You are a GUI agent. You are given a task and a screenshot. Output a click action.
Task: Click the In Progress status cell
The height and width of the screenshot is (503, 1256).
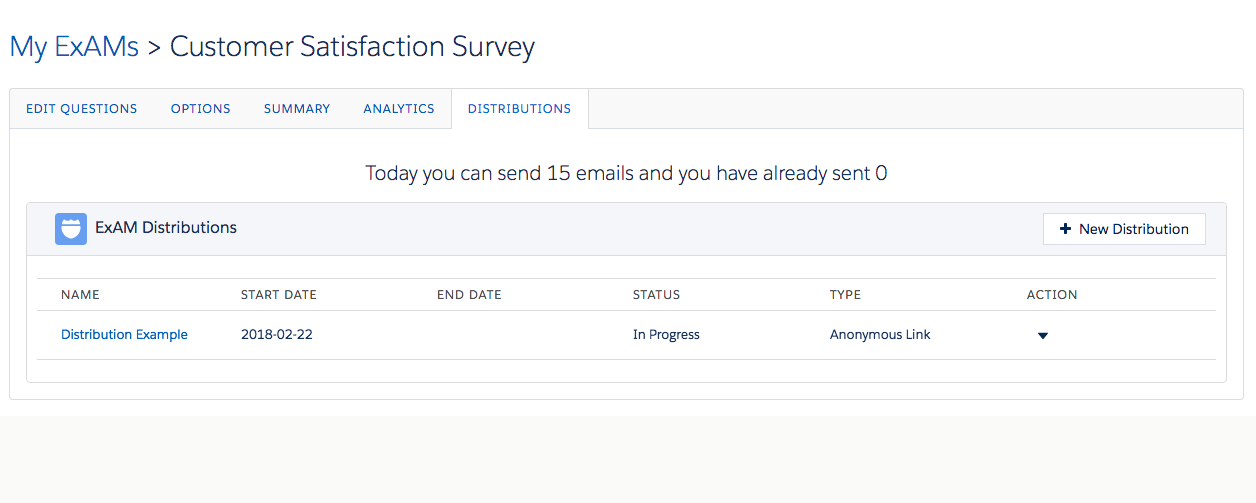[x=666, y=335]
